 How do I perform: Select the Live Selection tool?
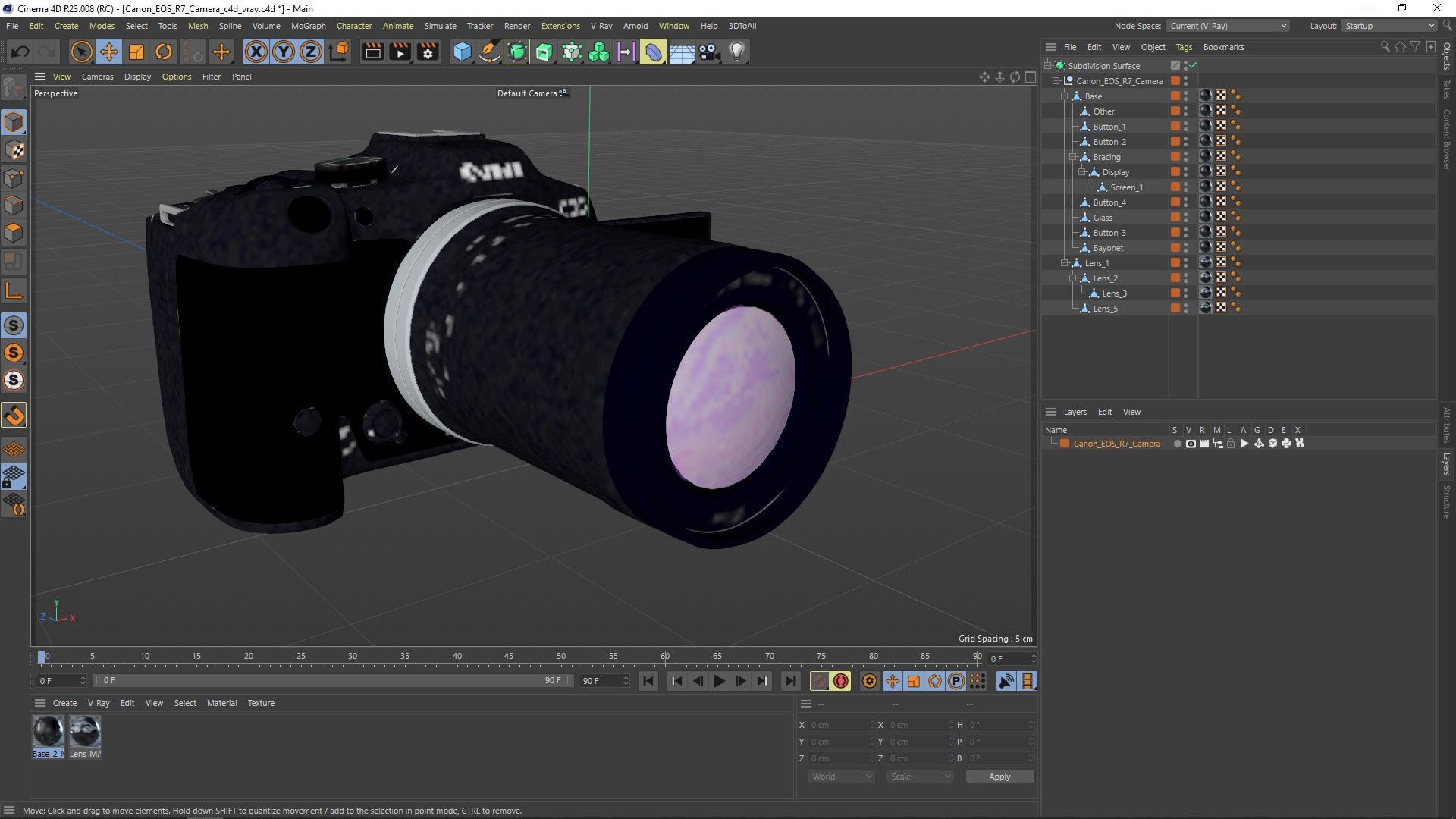coord(81,52)
